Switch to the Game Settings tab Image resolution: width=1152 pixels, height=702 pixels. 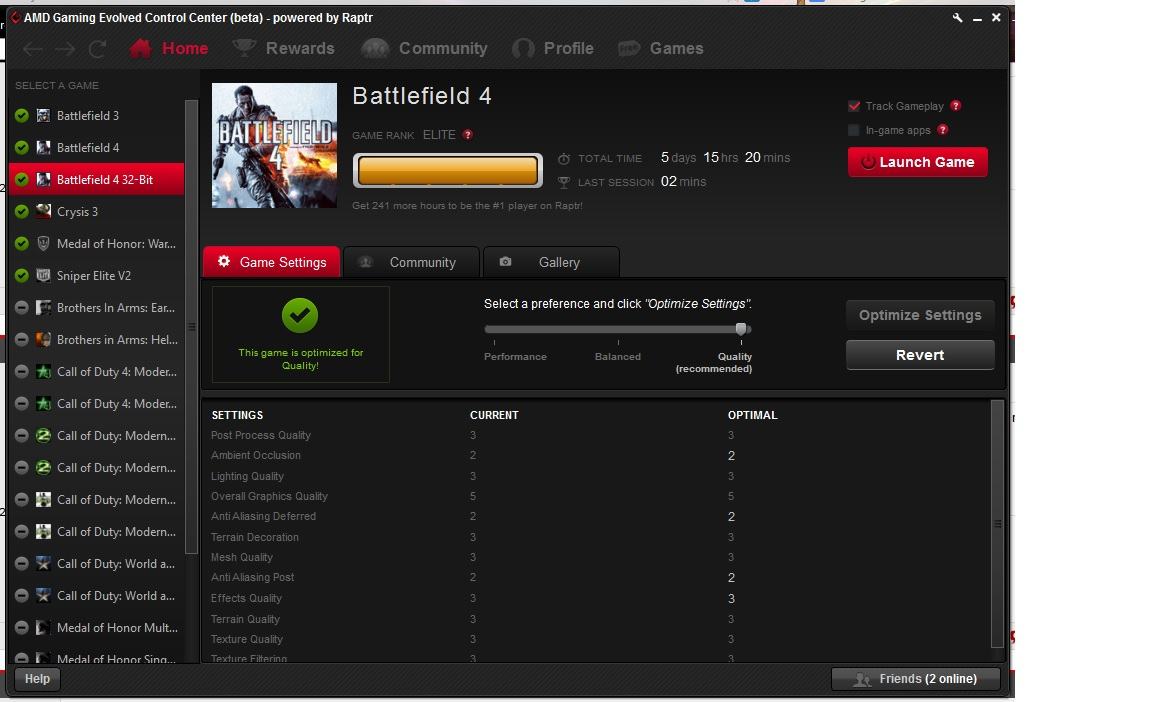pyautogui.click(x=272, y=262)
